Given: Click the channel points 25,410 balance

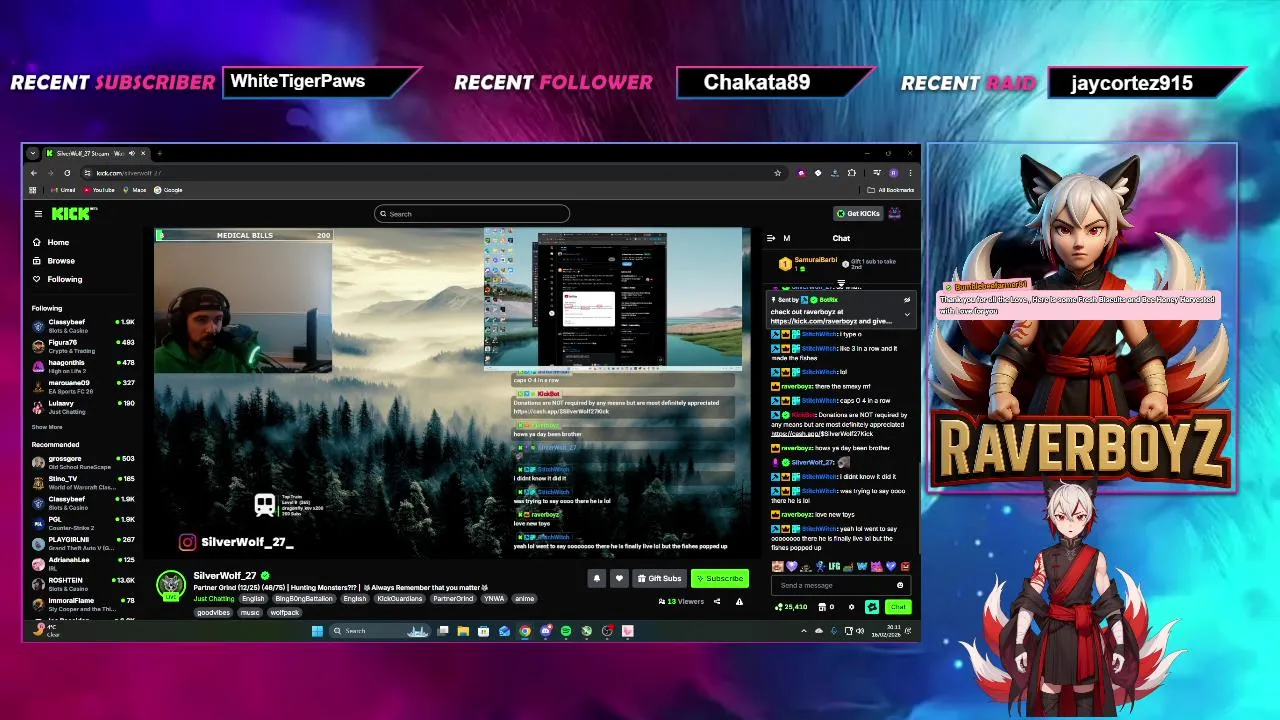Looking at the screenshot, I should 792,607.
